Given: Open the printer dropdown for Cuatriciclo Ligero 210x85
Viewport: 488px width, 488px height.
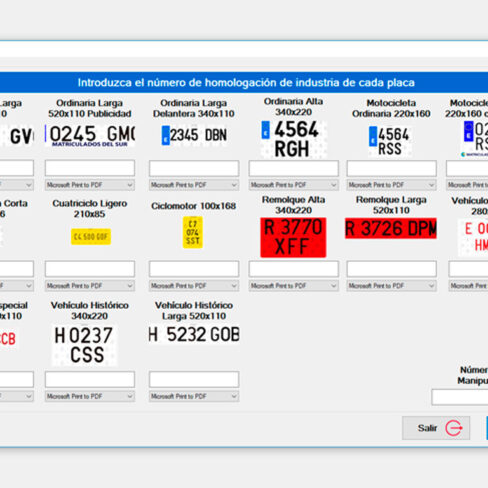Looking at the screenshot, I should 90,286.
